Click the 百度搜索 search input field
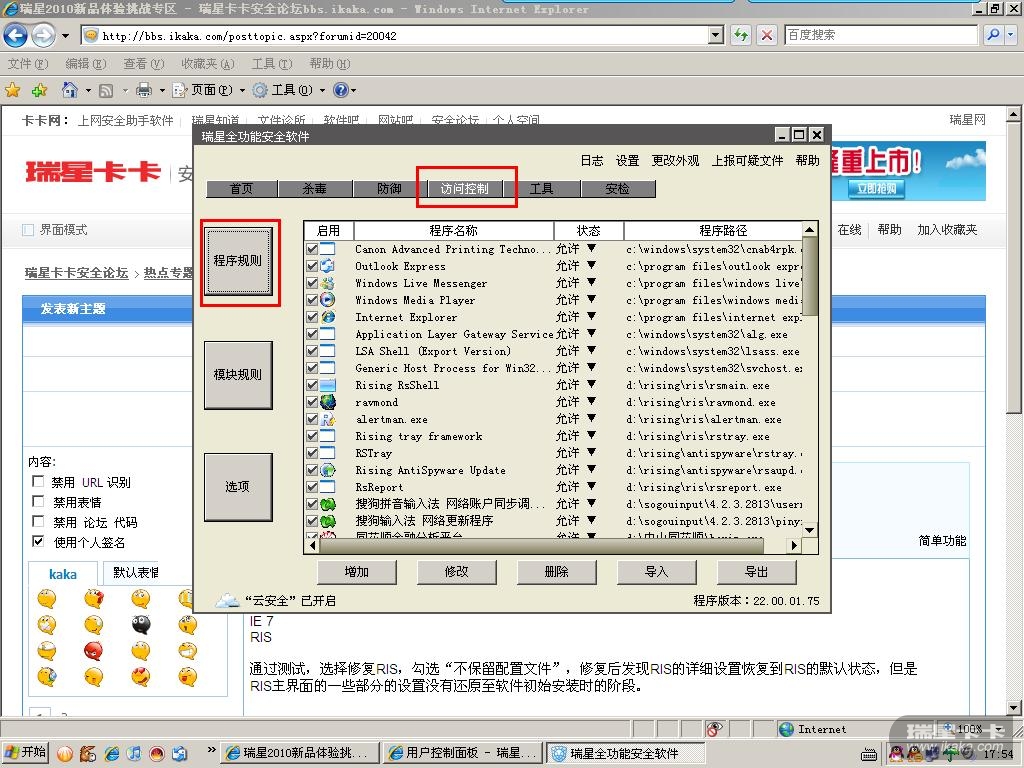Screen dimensions: 1024x768 880,35
